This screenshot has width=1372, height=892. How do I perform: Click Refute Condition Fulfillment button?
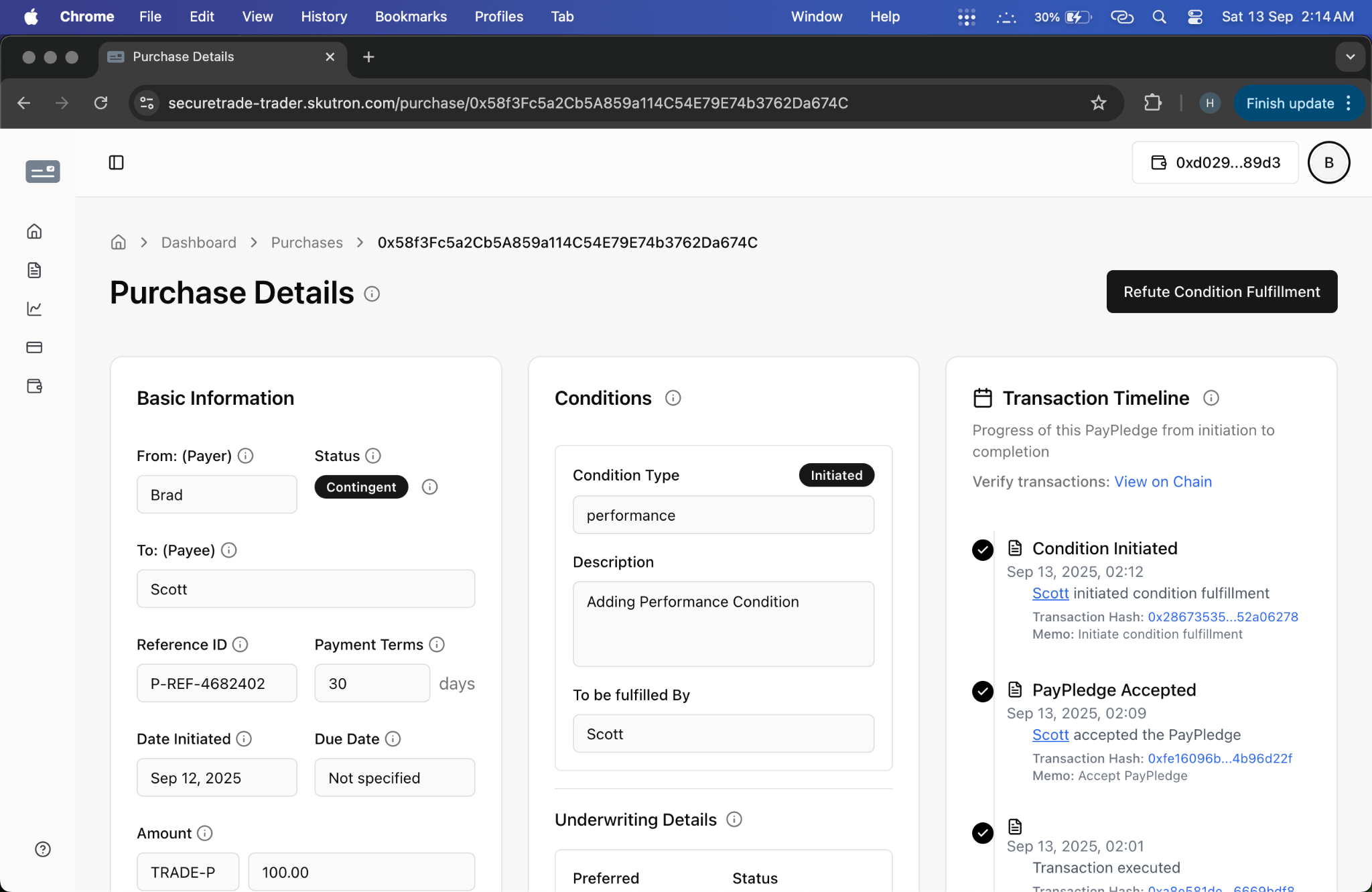(x=1222, y=292)
